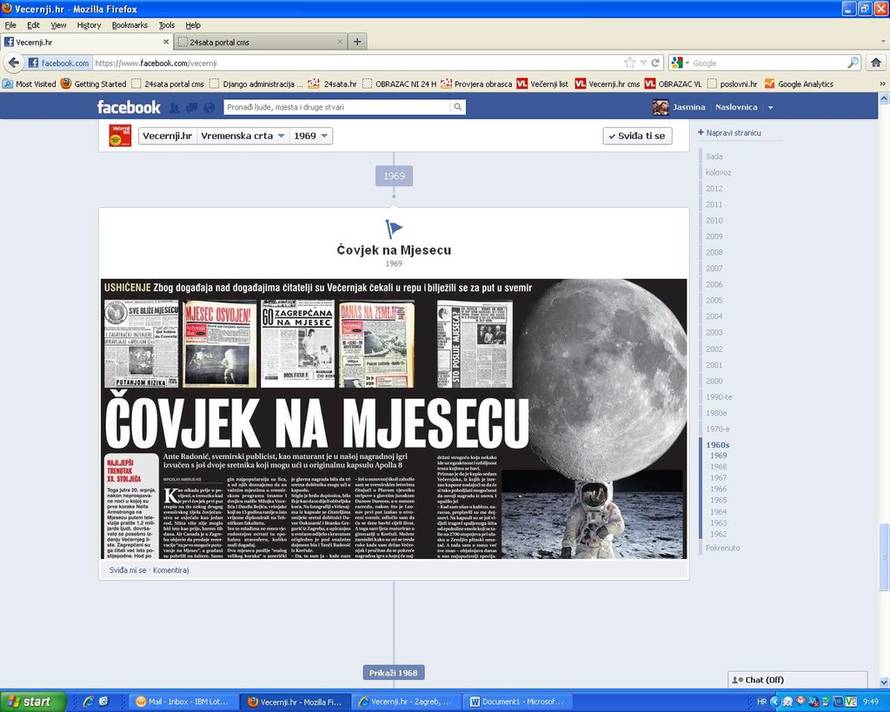Image resolution: width=890 pixels, height=712 pixels.
Task: Expand the 1969 year dropdown
Action: 311,136
